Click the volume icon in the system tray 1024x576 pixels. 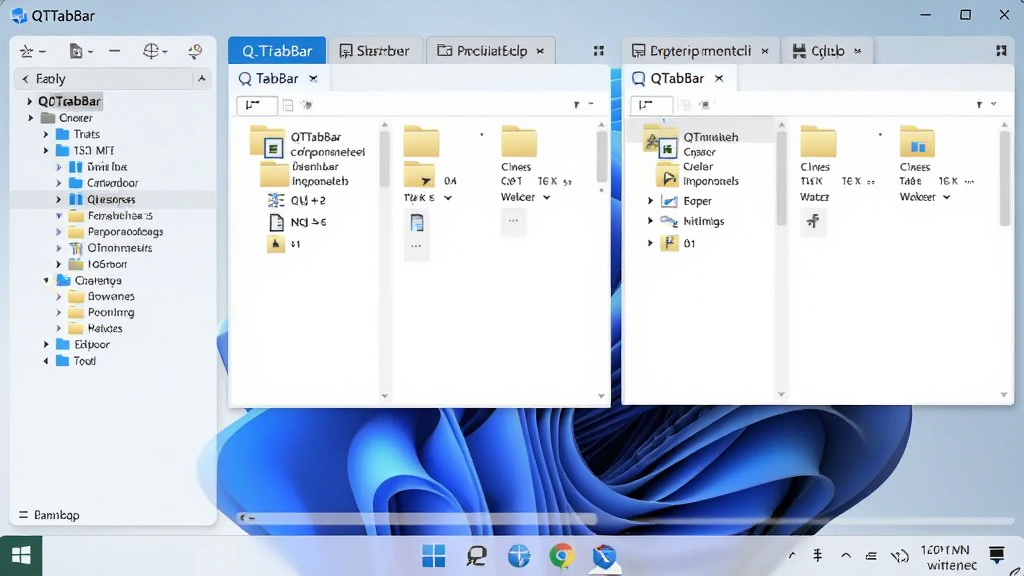pyautogui.click(x=900, y=556)
